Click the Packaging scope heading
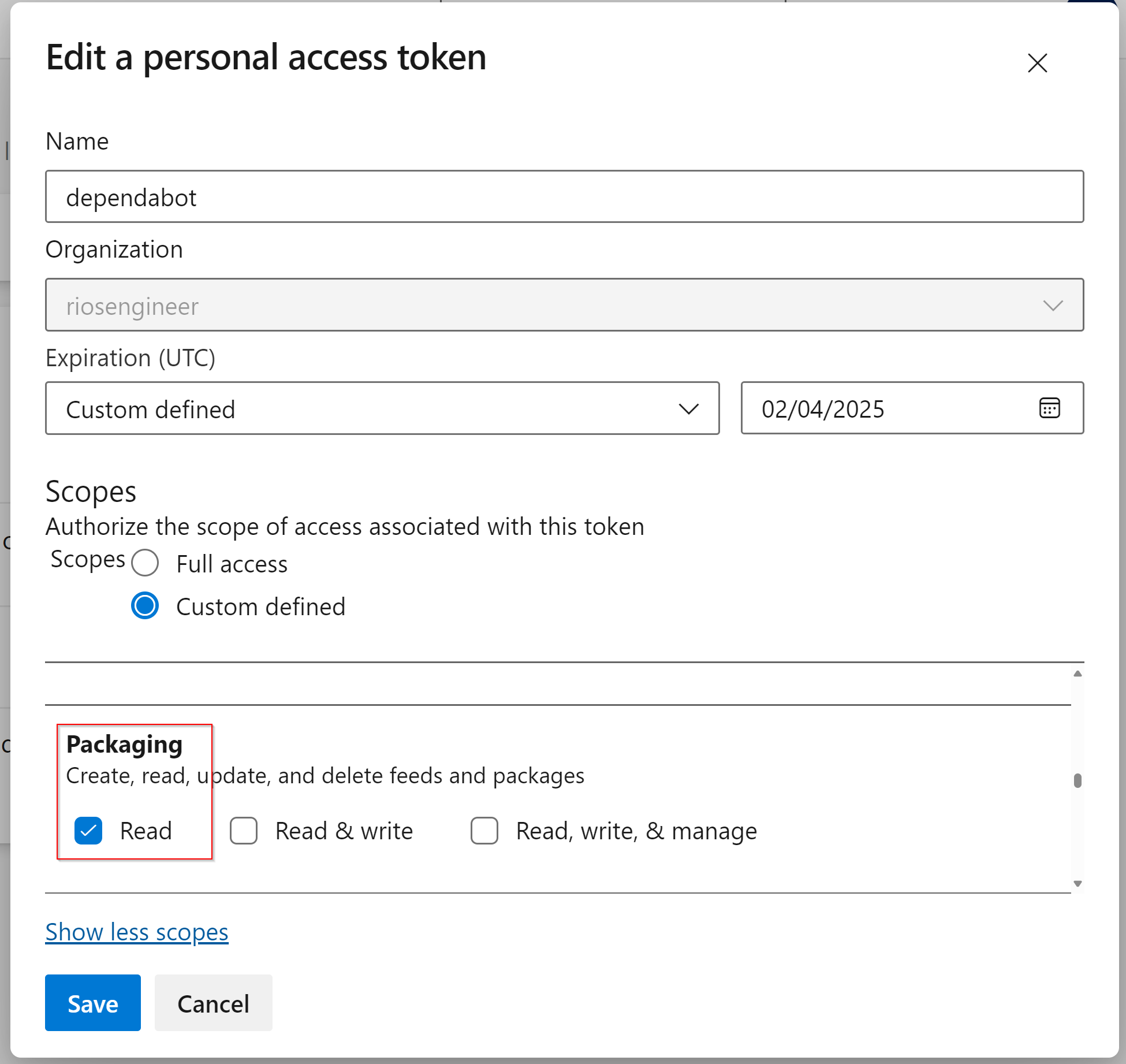1126x1064 pixels. [x=124, y=745]
